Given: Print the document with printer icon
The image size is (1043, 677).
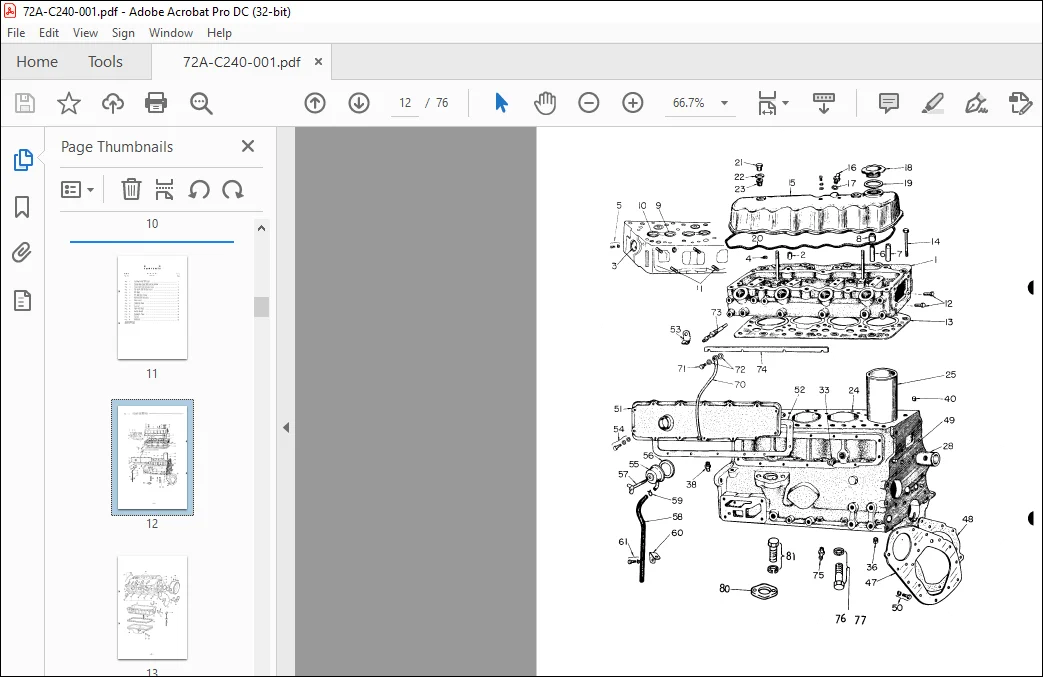Looking at the screenshot, I should 156,103.
